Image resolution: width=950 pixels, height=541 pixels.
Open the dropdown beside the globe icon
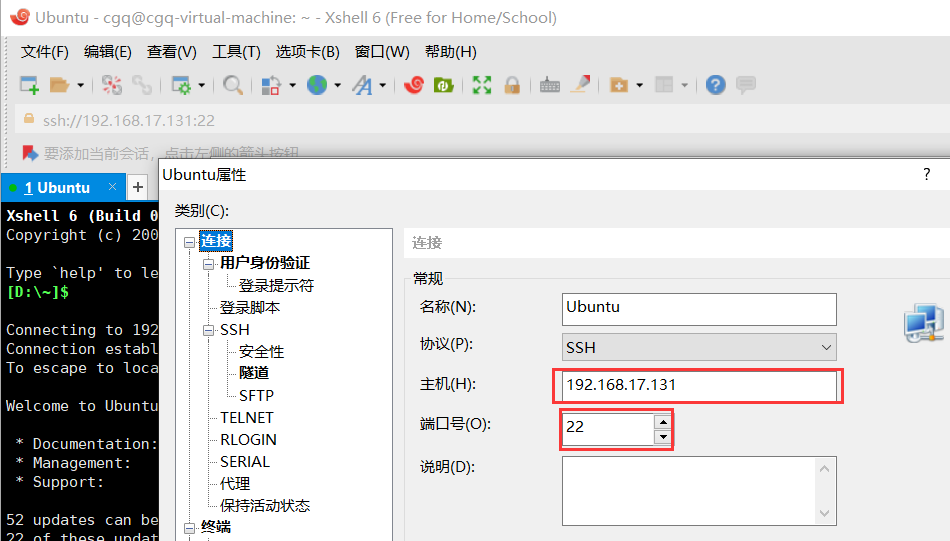coord(337,85)
